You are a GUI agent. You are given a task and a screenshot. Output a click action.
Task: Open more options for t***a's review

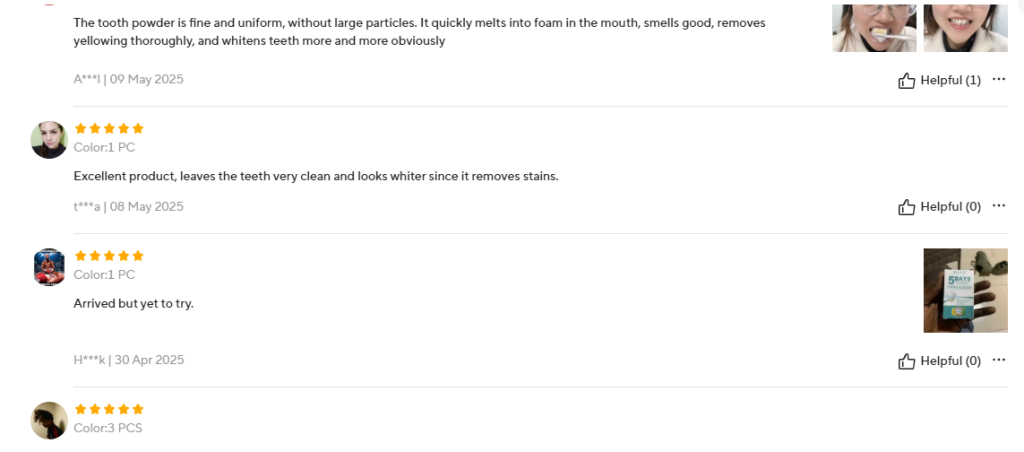[998, 207]
